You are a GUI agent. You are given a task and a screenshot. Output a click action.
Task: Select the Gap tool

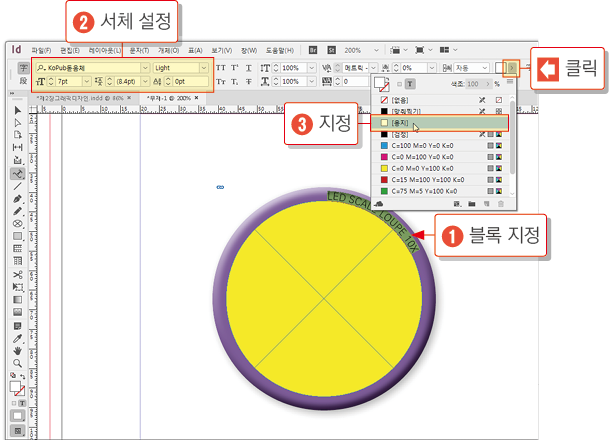[x=17, y=147]
